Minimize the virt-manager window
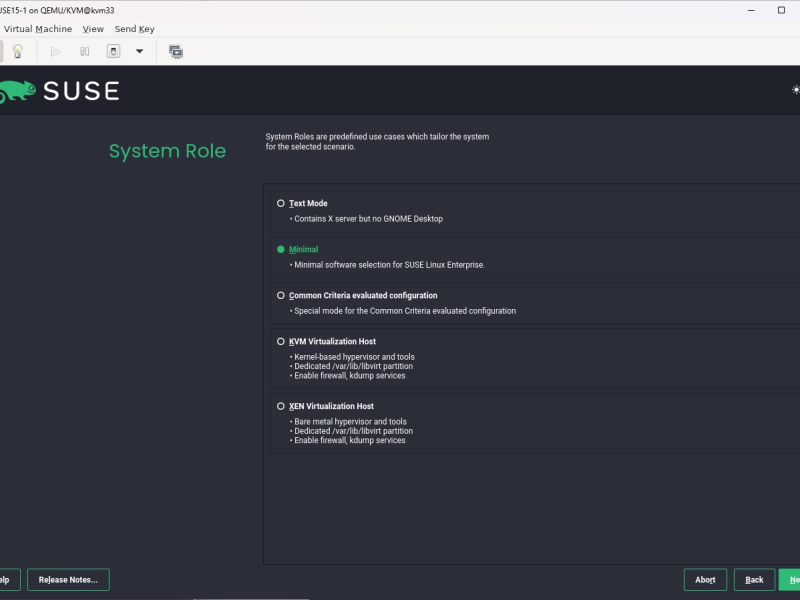The width and height of the screenshot is (800, 600). click(x=751, y=10)
